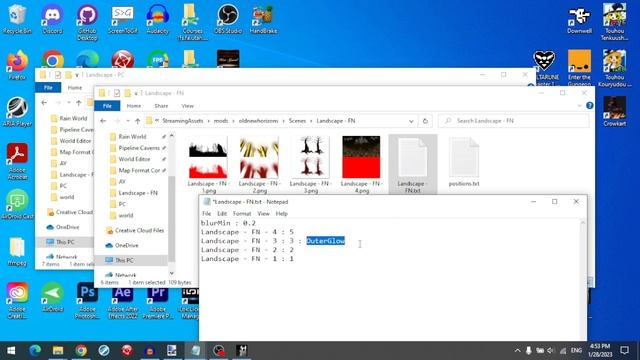Viewport: 640px width, 360px height.
Task: Open GitHub Desktop shortcut
Action: click(x=87, y=22)
